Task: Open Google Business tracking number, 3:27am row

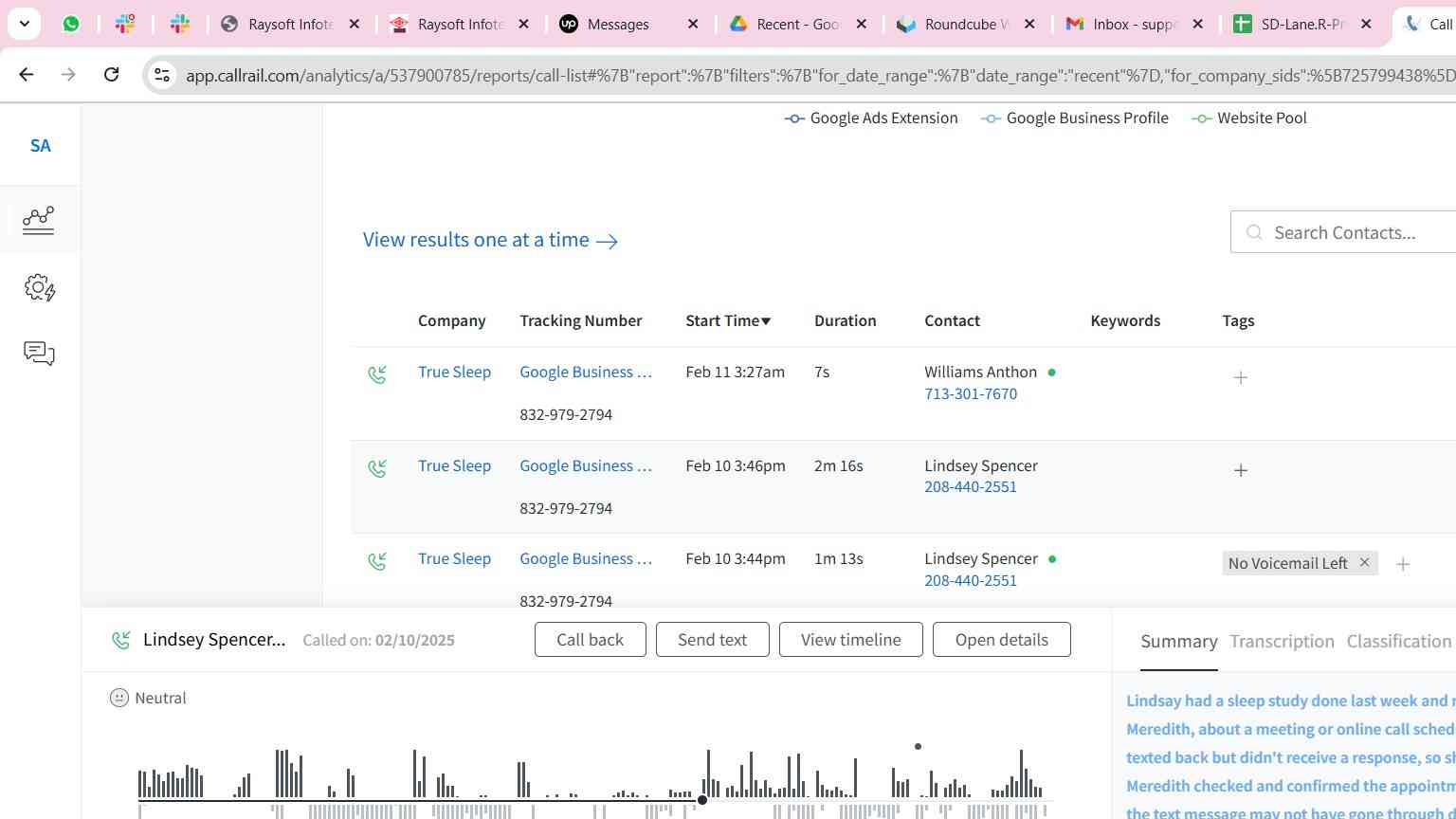Action: [586, 372]
